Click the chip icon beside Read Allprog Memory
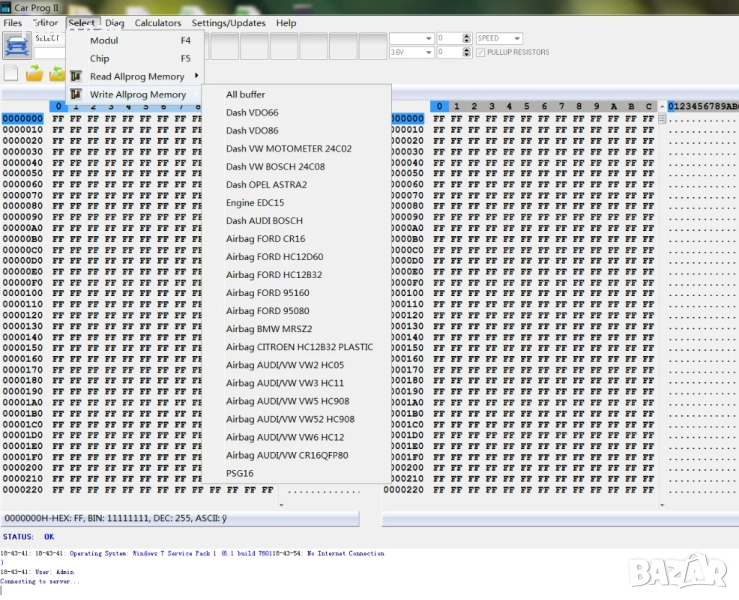Image resolution: width=739 pixels, height=600 pixels. [75, 76]
